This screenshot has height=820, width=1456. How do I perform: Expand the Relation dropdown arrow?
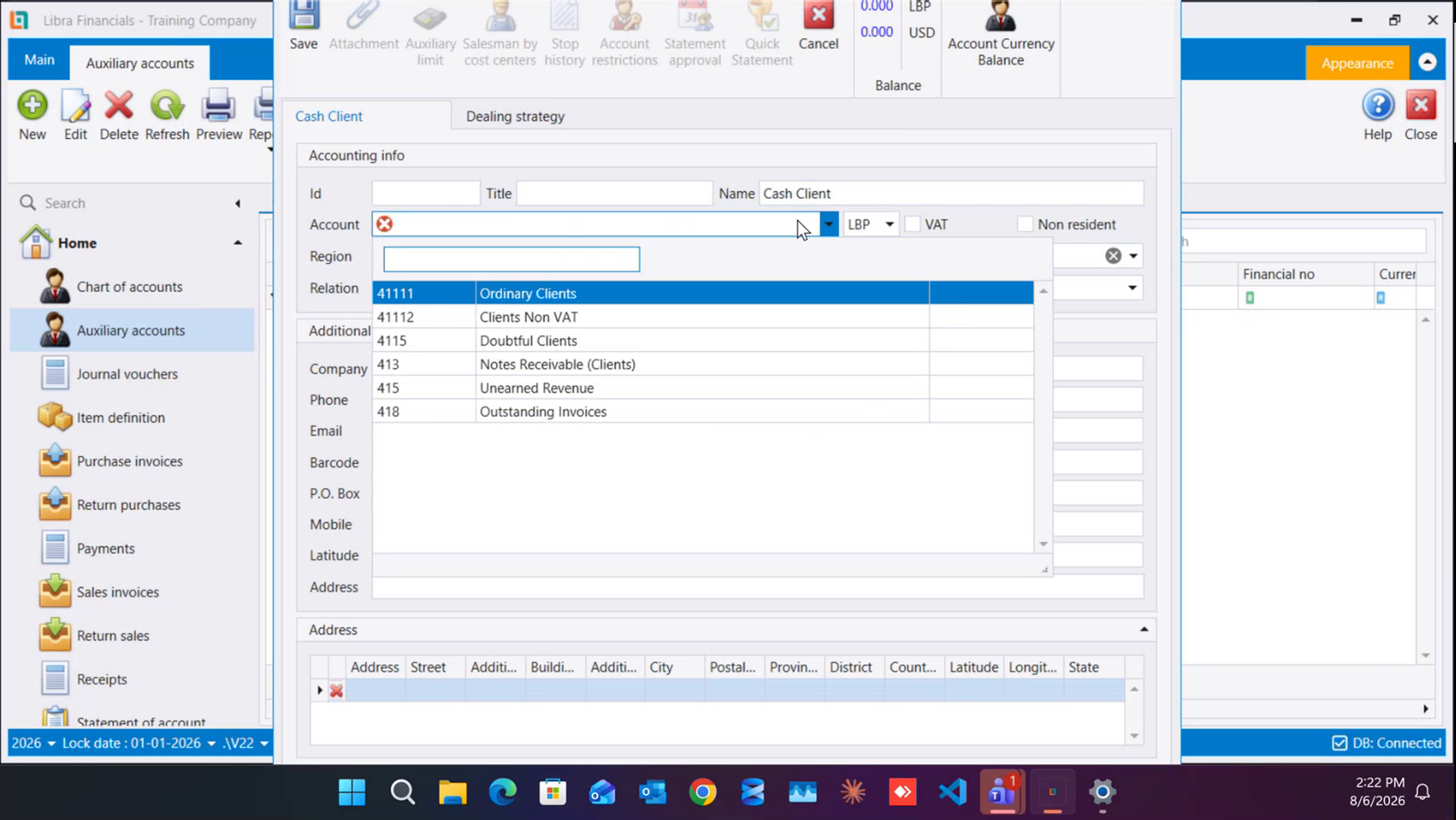[x=1132, y=288]
